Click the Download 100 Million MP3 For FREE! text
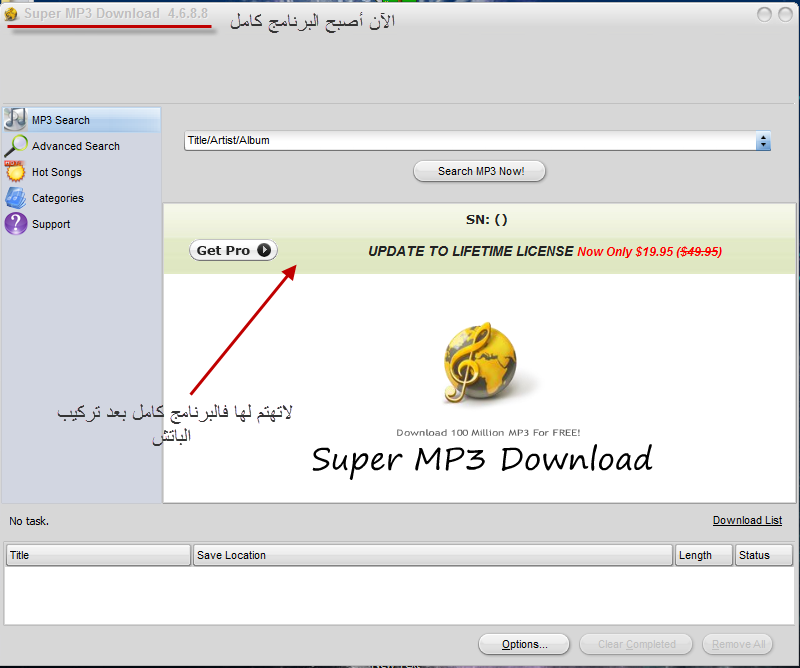The image size is (800, 668). [488, 433]
